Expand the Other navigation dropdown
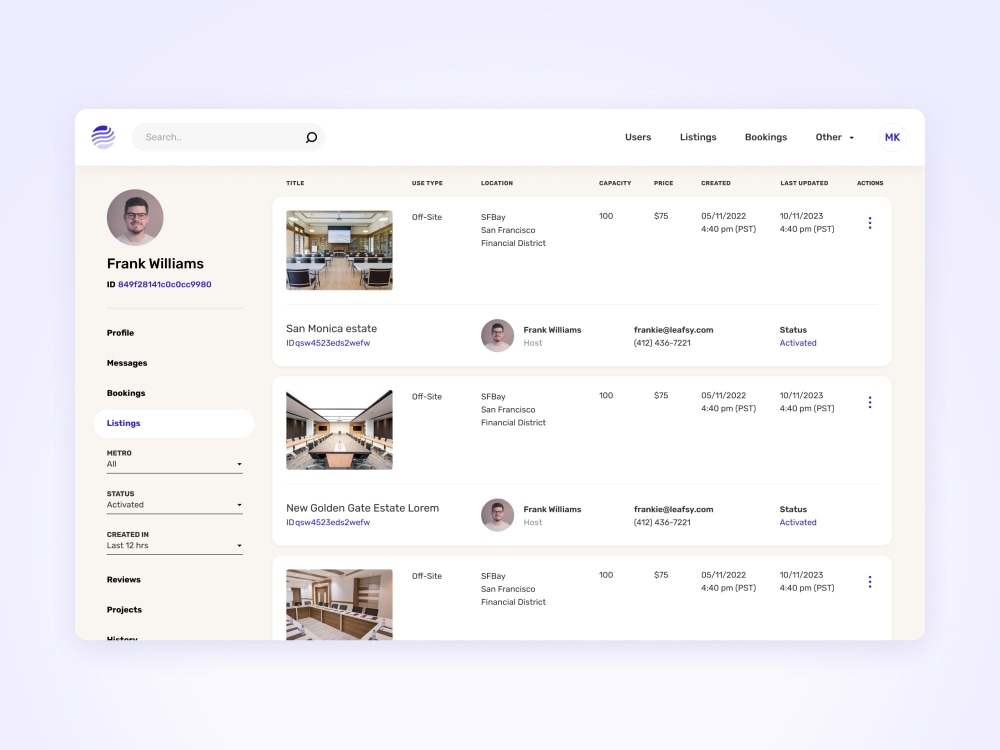The height and width of the screenshot is (750, 1000). (x=835, y=137)
